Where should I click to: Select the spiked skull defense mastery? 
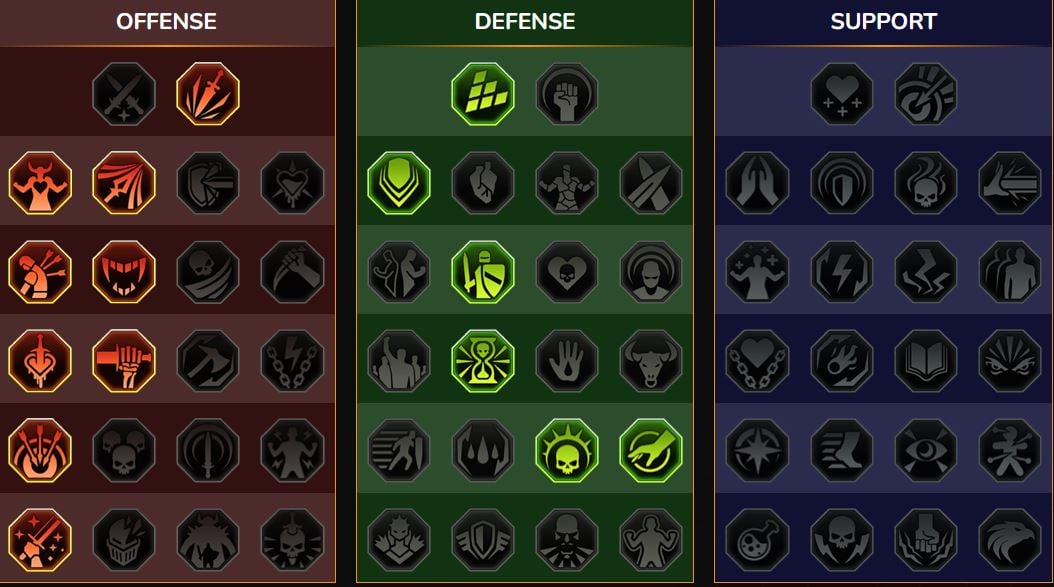(567, 451)
